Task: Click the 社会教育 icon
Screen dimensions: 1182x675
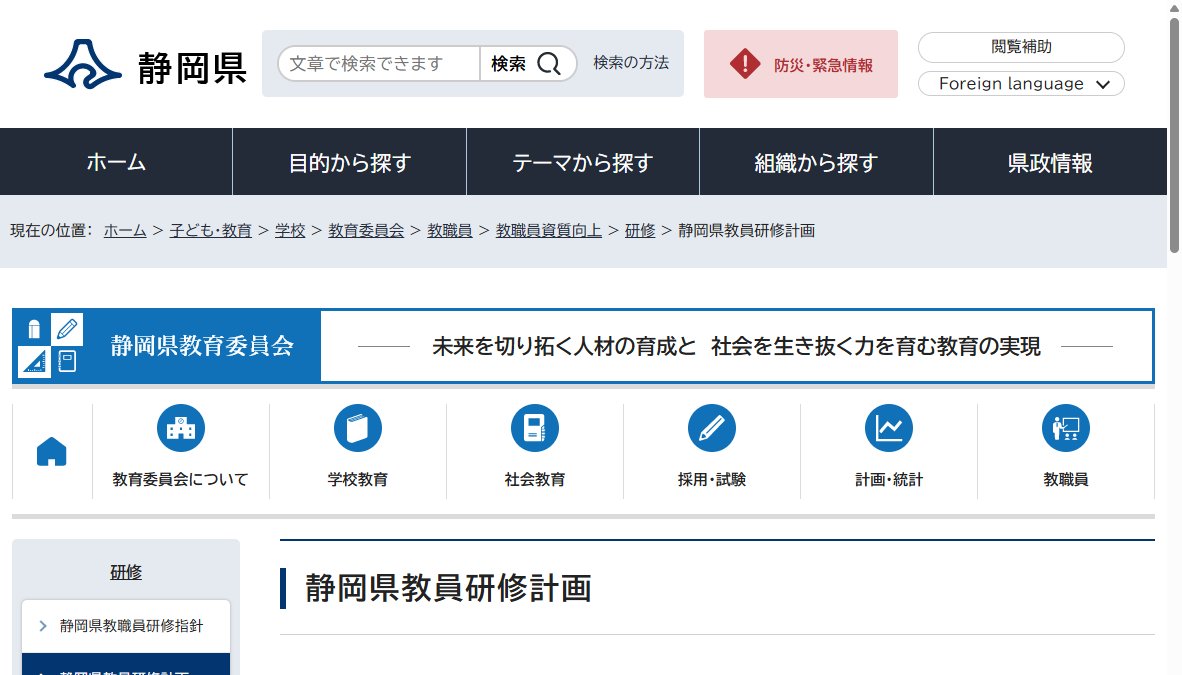Action: click(534, 428)
